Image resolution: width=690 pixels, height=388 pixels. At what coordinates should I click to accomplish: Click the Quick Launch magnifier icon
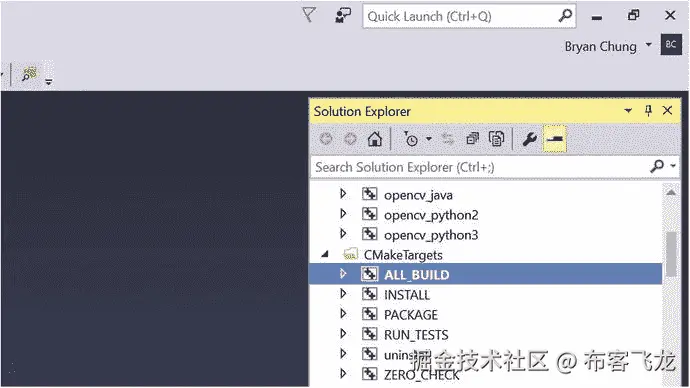(x=565, y=16)
